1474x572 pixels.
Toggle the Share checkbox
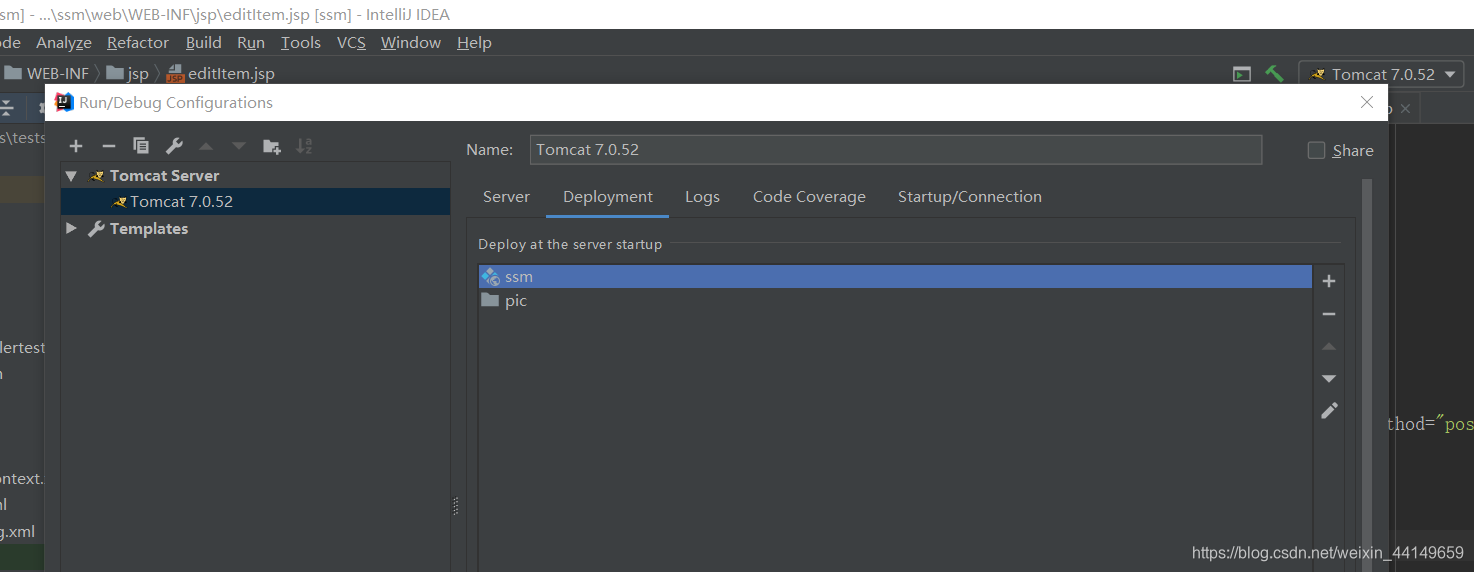tap(1316, 150)
